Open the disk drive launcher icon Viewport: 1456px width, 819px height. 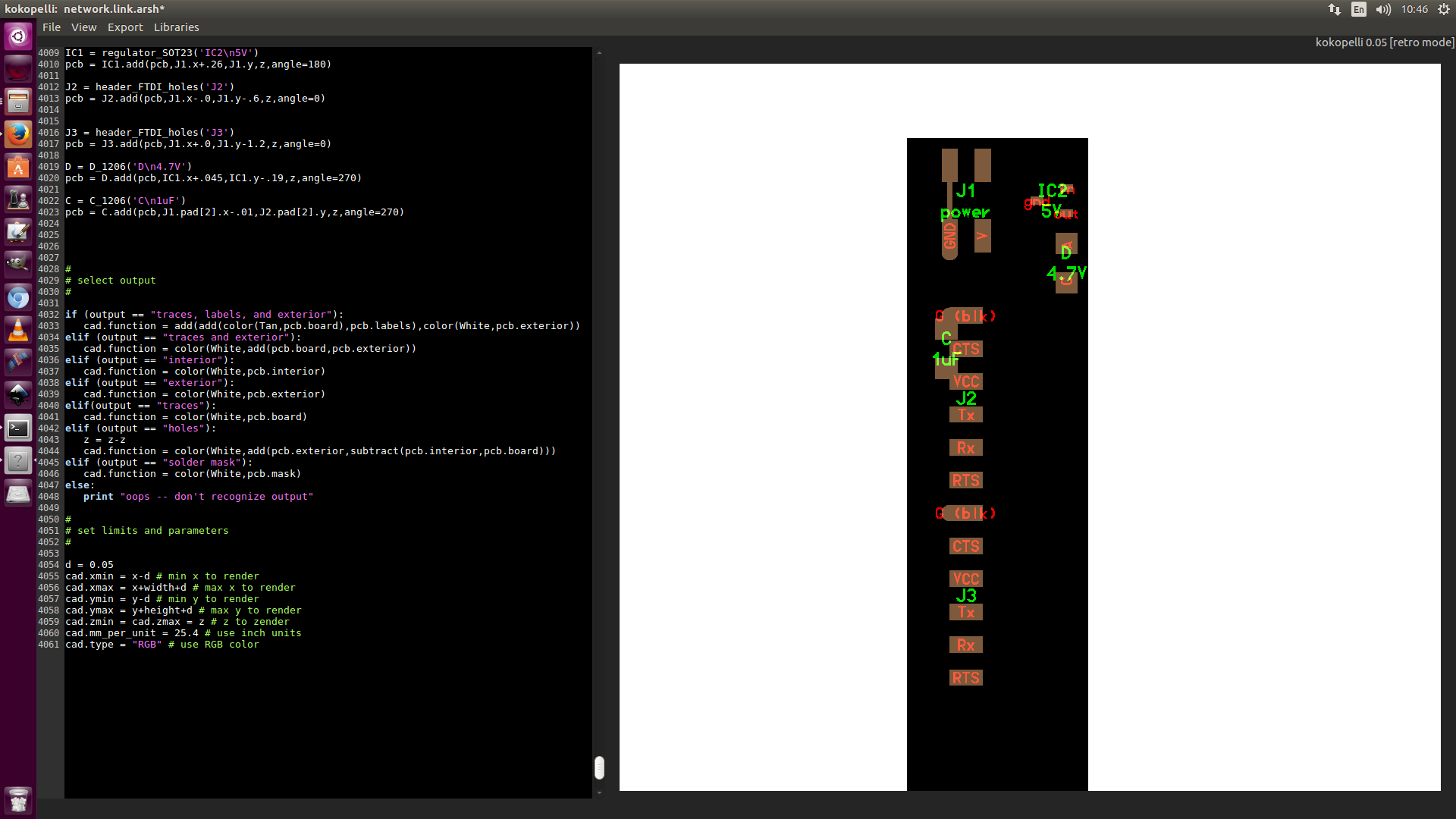tap(18, 493)
